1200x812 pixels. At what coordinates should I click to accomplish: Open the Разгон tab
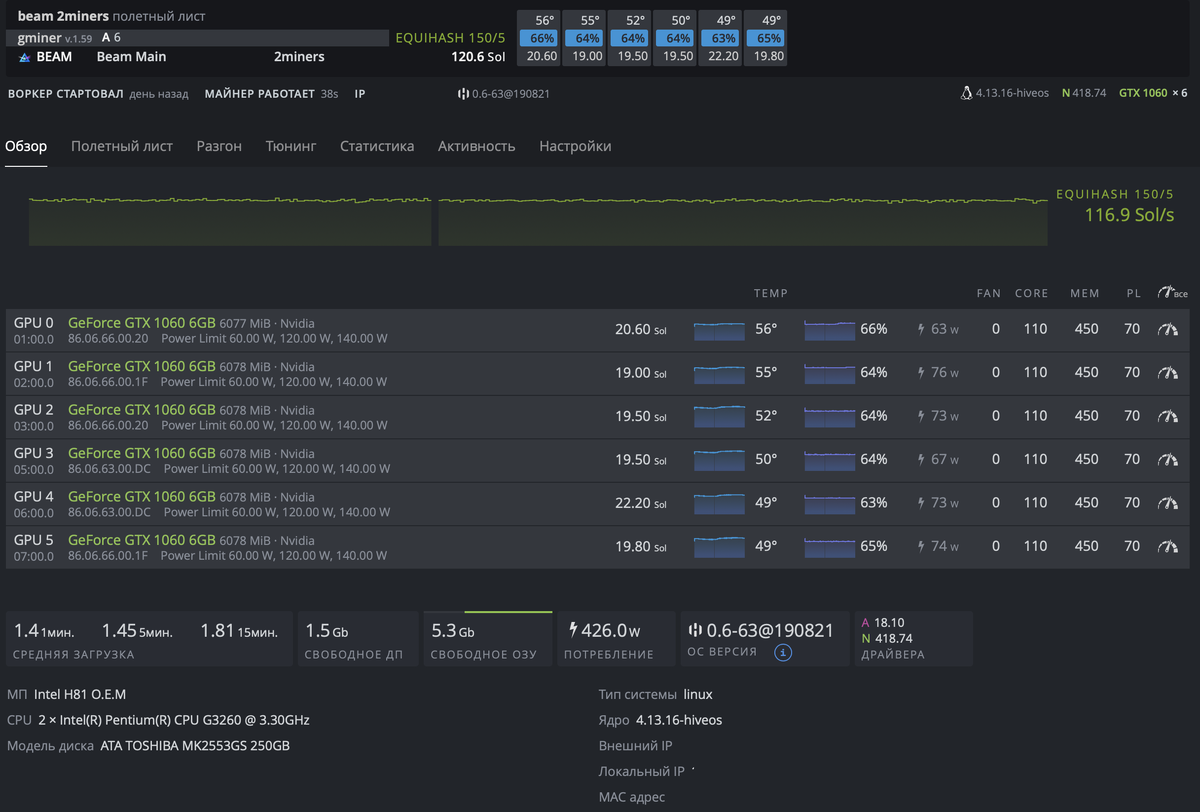tap(219, 146)
